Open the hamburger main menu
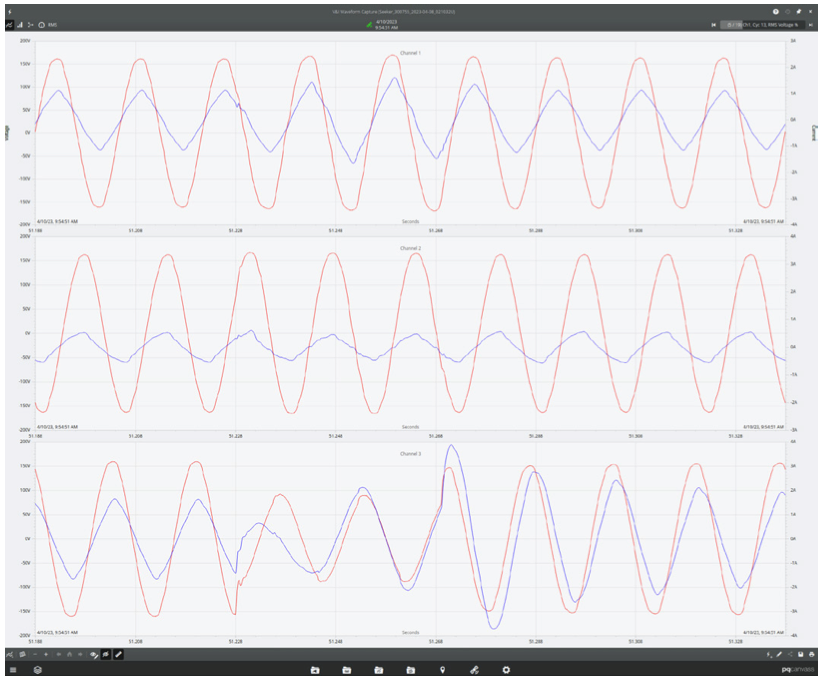Viewport: 821px width, 680px height. coord(13,670)
